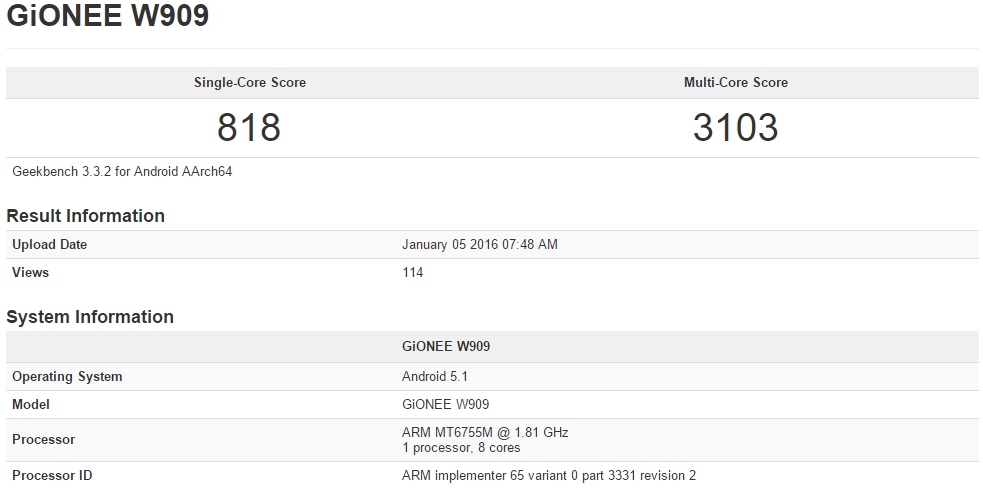Select the bold GiONEE W909 table header

point(446,346)
